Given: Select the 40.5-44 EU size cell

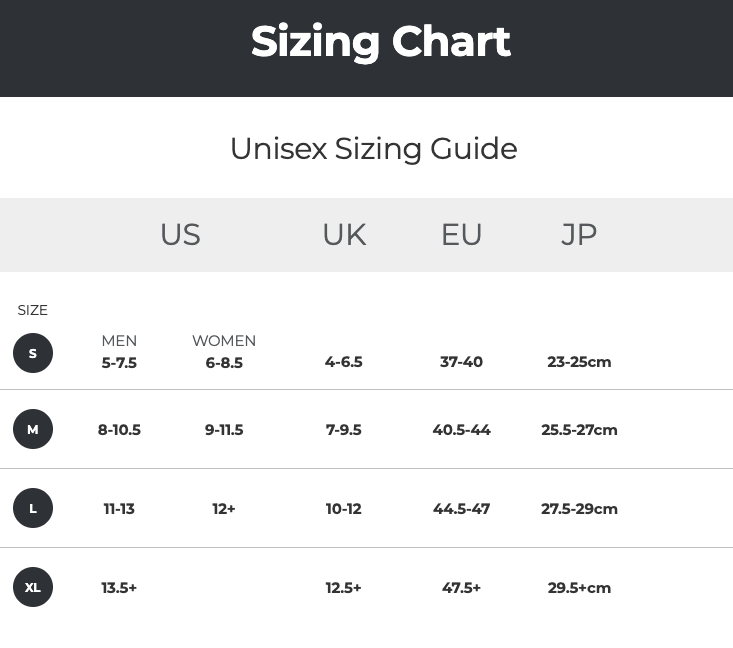Looking at the screenshot, I should [461, 430].
